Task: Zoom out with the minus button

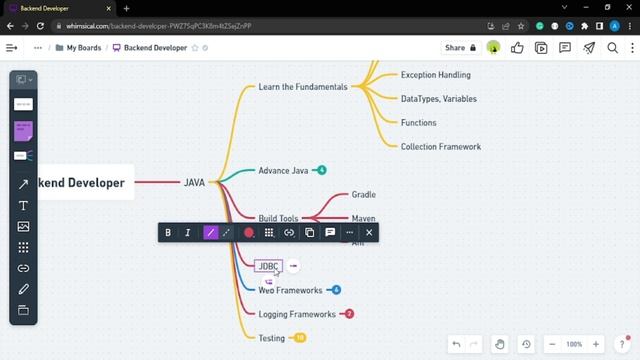Action: (x=552, y=344)
